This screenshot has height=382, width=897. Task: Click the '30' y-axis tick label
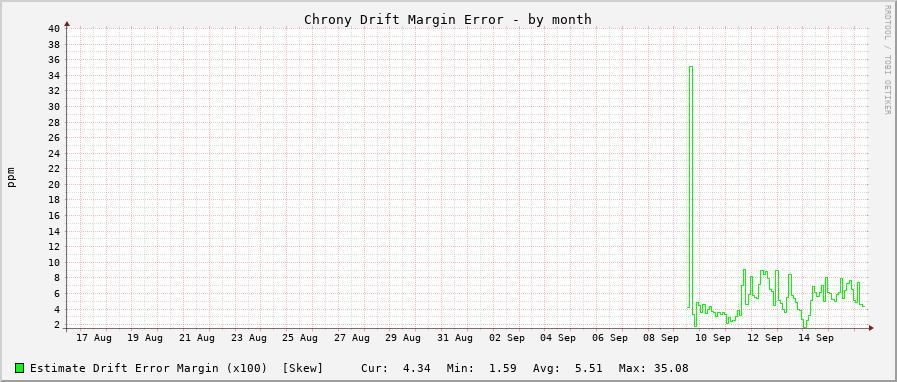(54, 106)
